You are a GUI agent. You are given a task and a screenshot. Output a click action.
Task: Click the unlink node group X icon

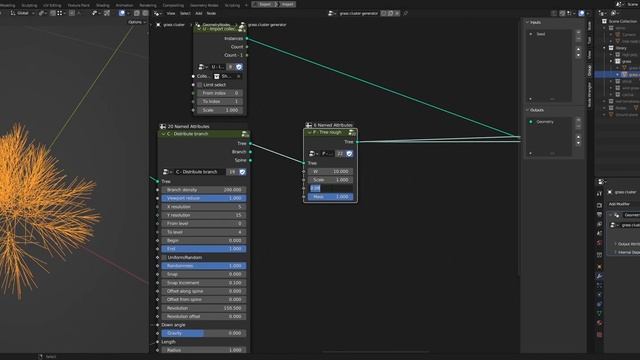tap(397, 13)
